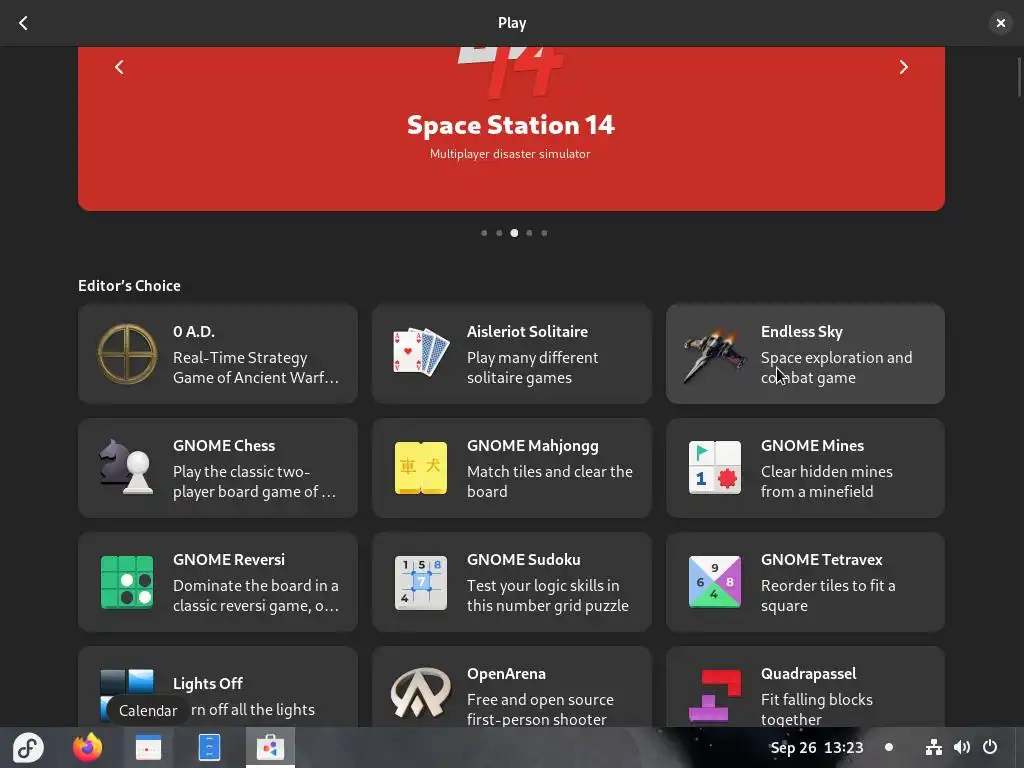The width and height of the screenshot is (1024, 768).
Task: Open the blue Files taskbar icon
Action: coord(209,748)
